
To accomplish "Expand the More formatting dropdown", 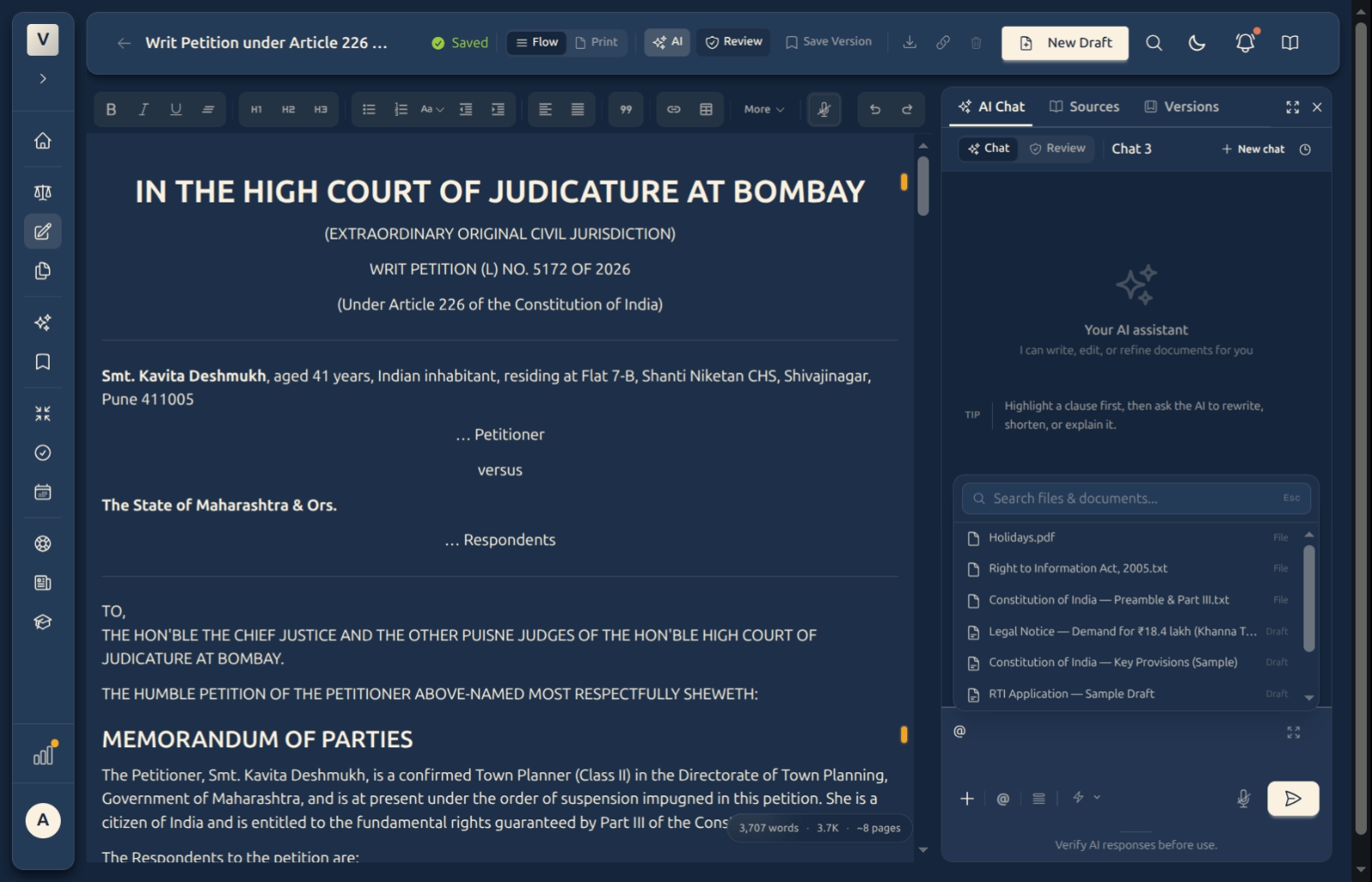I will coord(763,110).
